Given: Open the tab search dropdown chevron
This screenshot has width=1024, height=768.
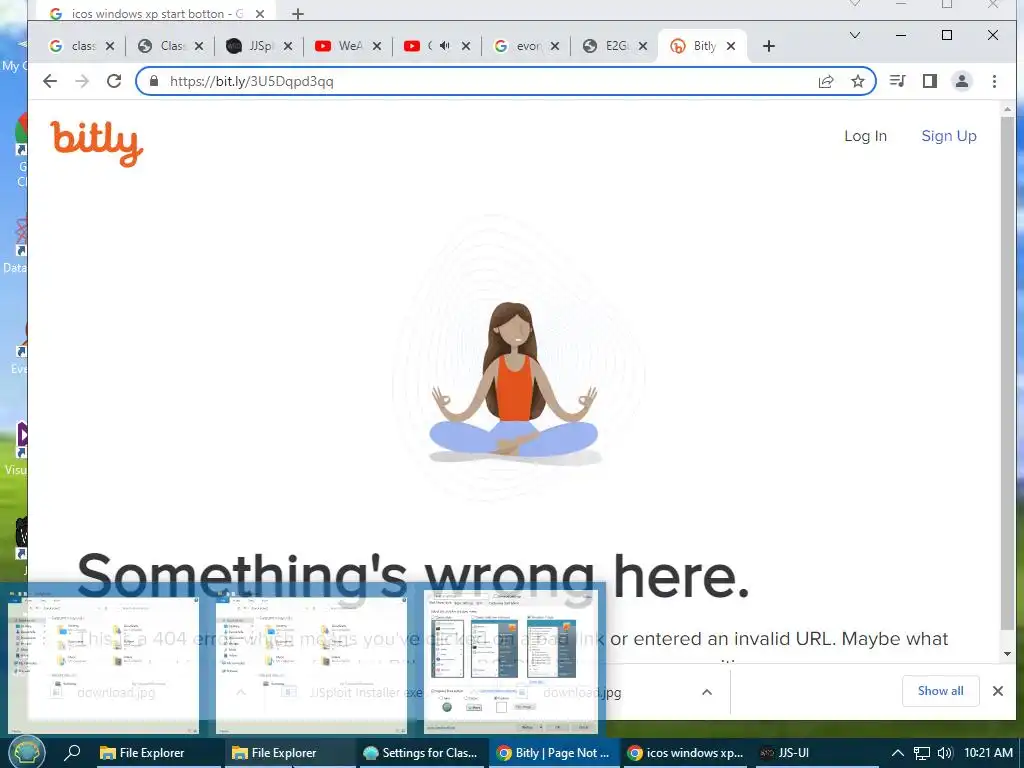Looking at the screenshot, I should click(854, 35).
